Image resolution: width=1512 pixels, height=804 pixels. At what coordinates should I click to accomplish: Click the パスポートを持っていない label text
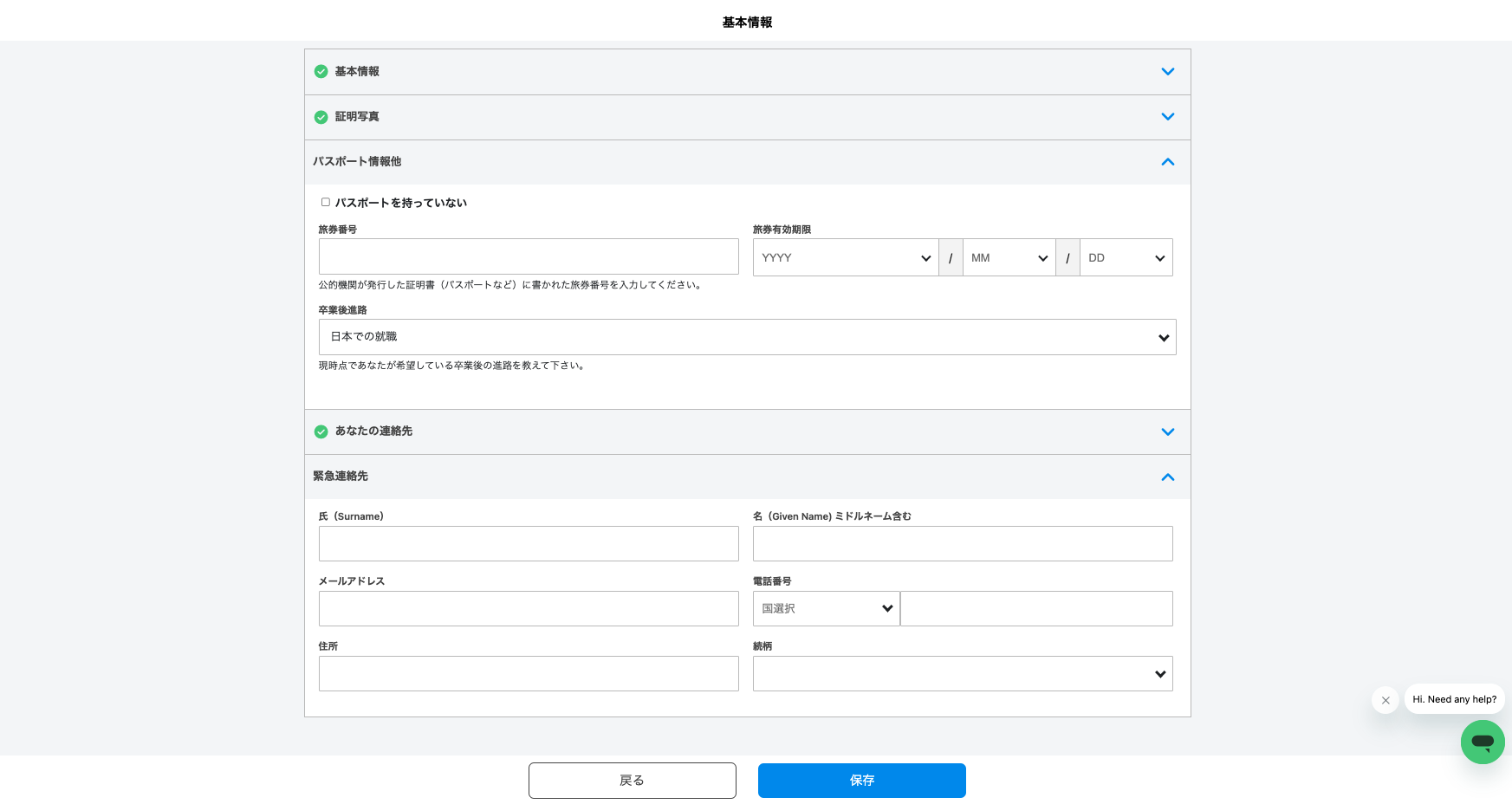click(x=401, y=203)
